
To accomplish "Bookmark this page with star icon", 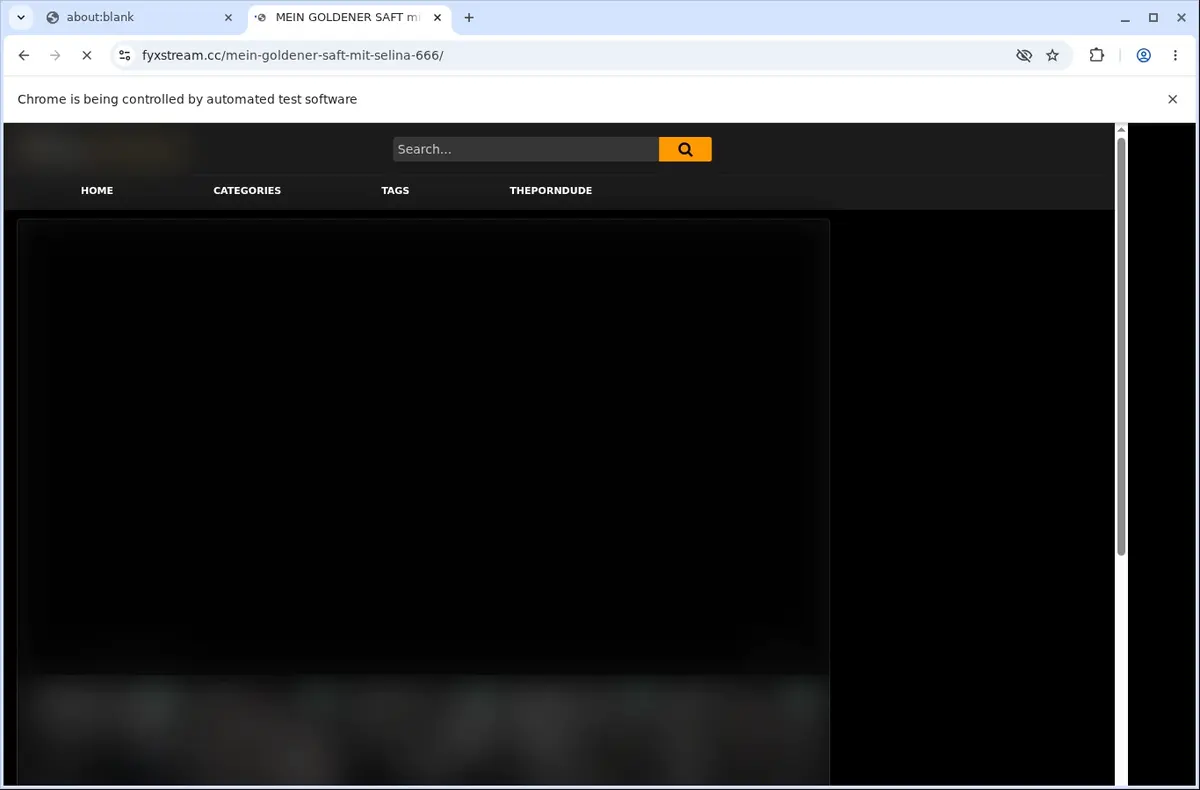I will click(1052, 56).
